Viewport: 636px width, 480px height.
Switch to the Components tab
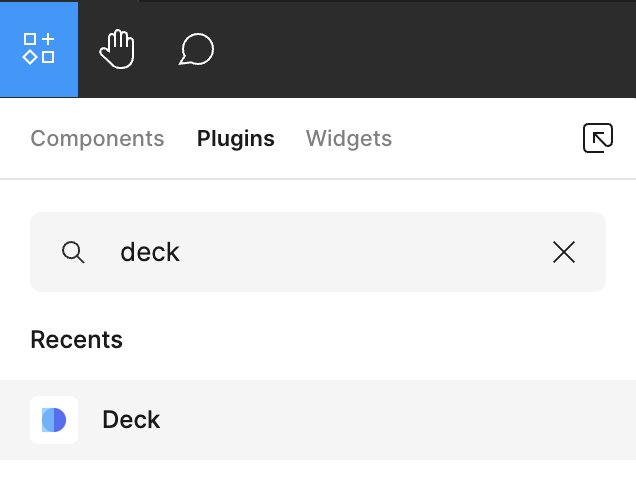[97, 139]
